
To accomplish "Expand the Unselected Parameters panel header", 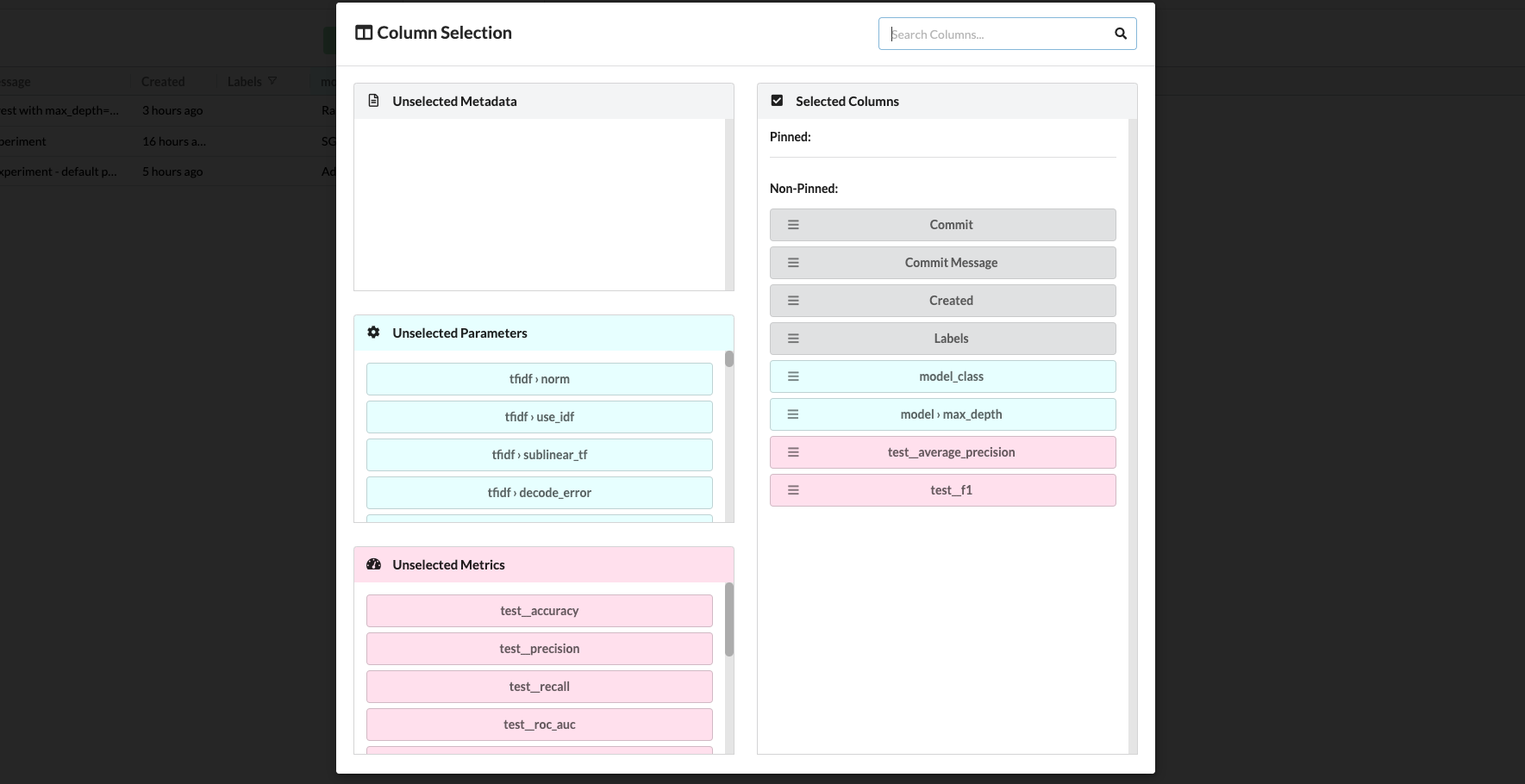I will (543, 333).
